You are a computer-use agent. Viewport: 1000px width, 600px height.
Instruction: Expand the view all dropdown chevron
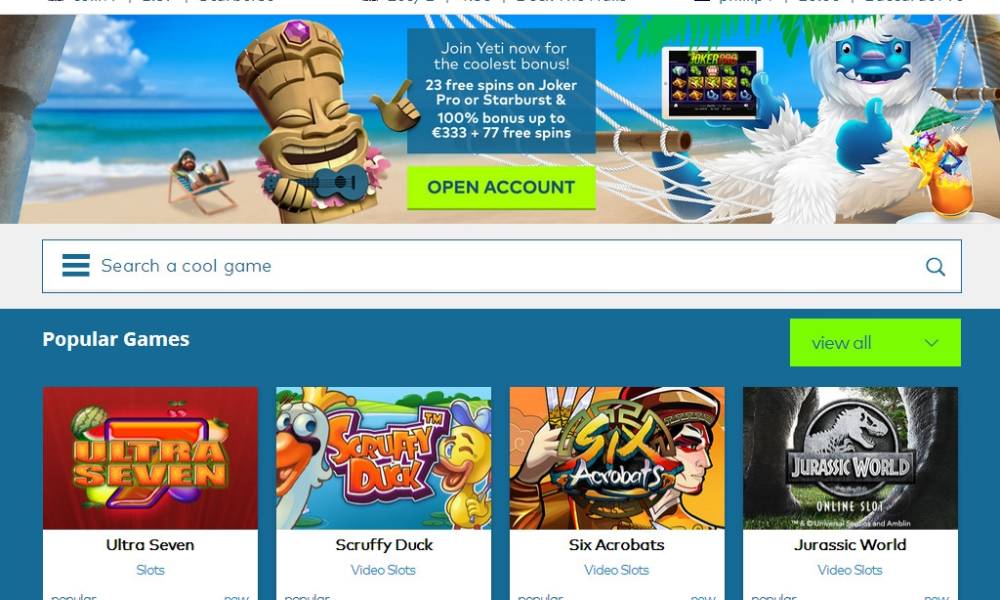[931, 343]
